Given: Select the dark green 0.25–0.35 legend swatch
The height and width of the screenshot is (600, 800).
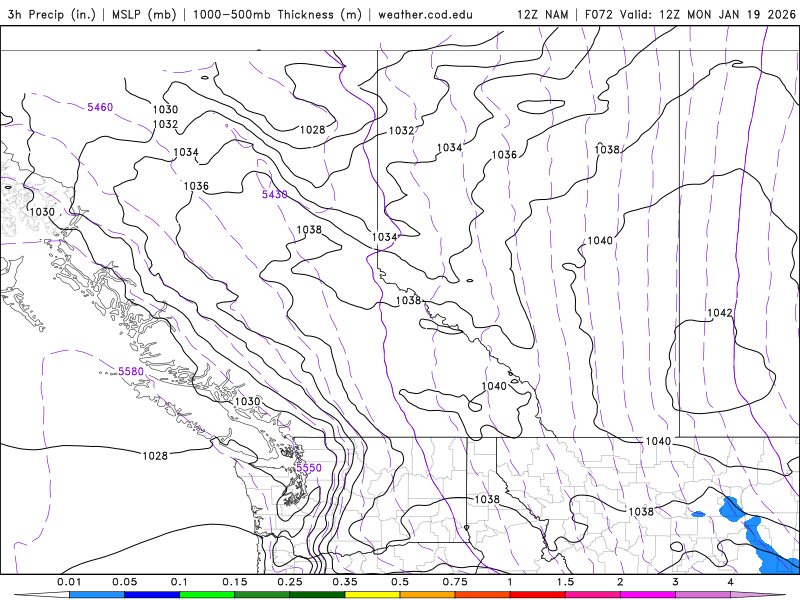Looking at the screenshot, I should [317, 595].
